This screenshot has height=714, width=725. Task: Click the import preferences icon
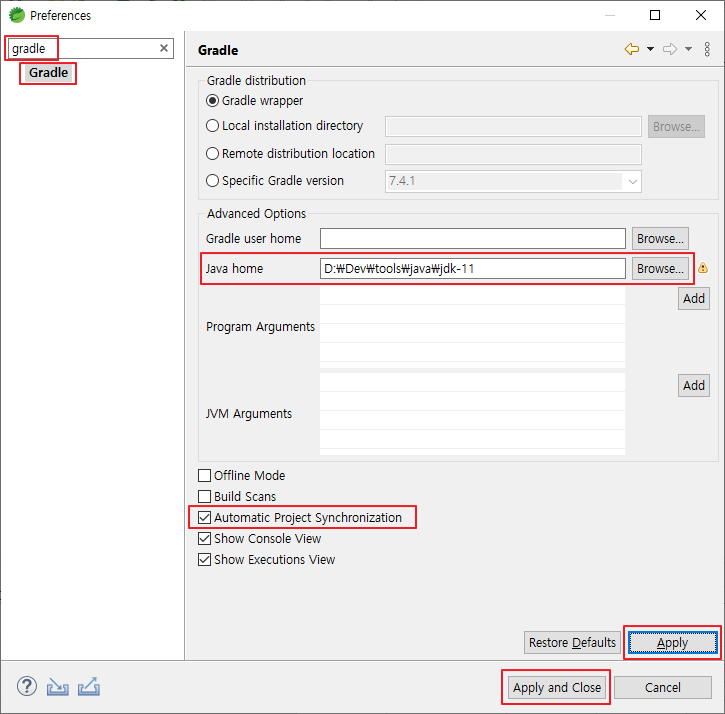(x=58, y=687)
